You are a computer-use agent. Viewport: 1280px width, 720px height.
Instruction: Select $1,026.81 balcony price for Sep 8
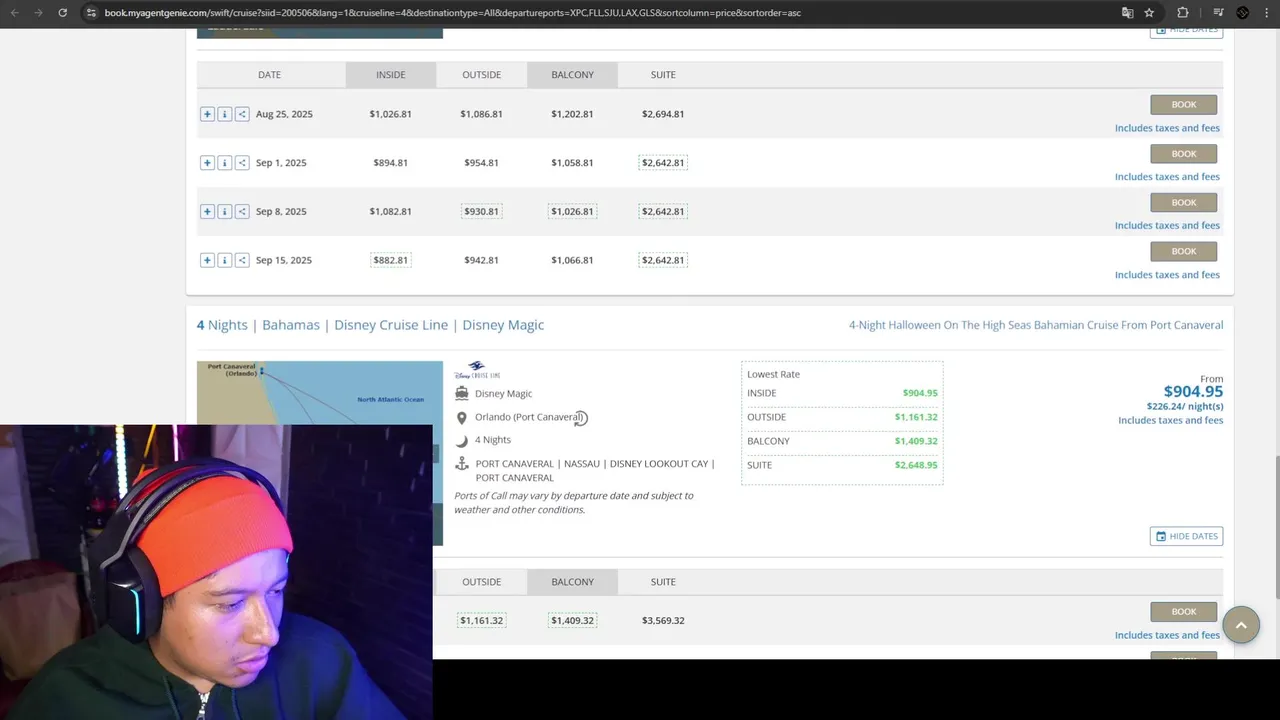pyautogui.click(x=572, y=211)
